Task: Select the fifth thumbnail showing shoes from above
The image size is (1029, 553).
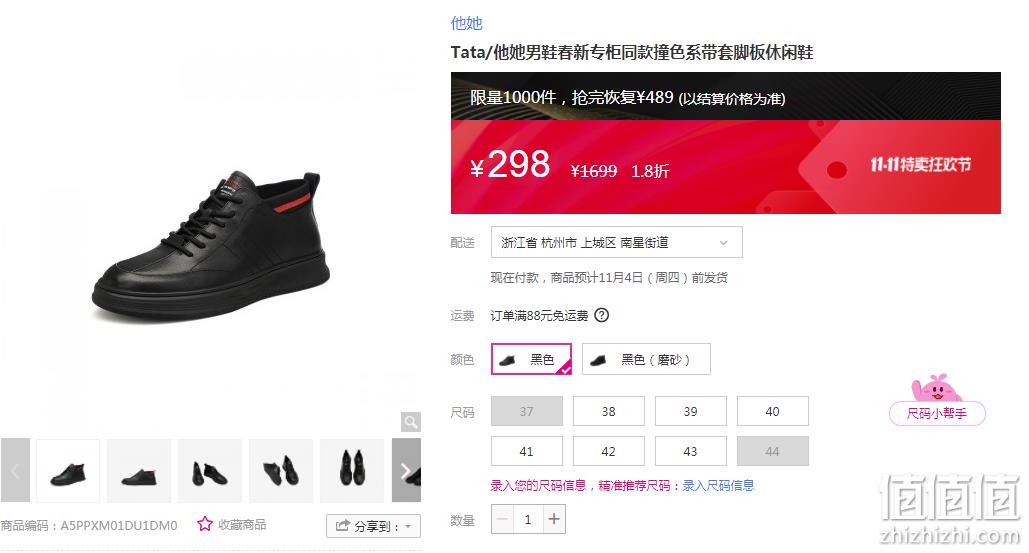Action: [352, 471]
